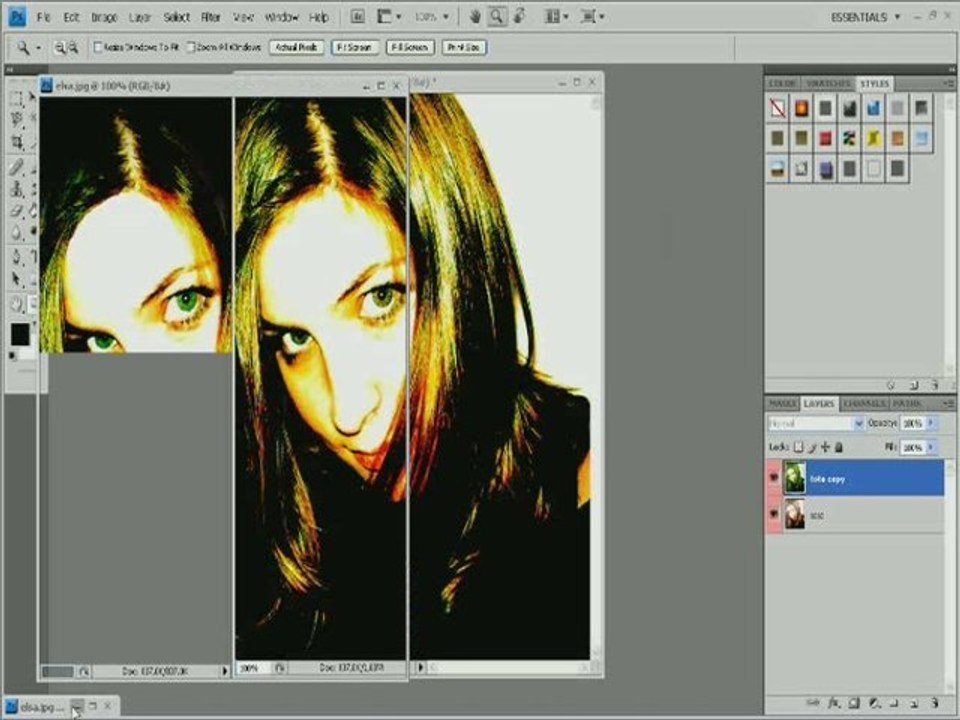The height and width of the screenshot is (720, 960).
Task: Click the Zoom Out magnifier icon
Action: (73, 47)
